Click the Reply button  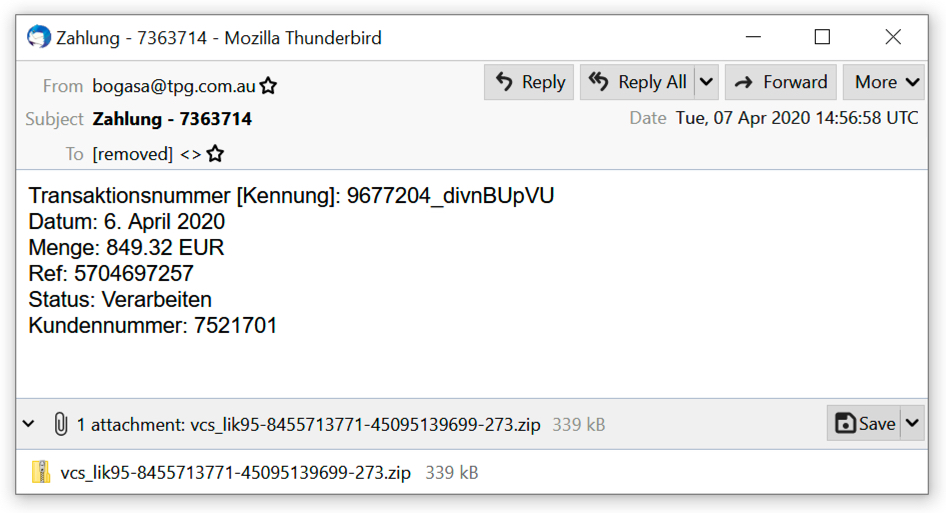[x=530, y=82]
